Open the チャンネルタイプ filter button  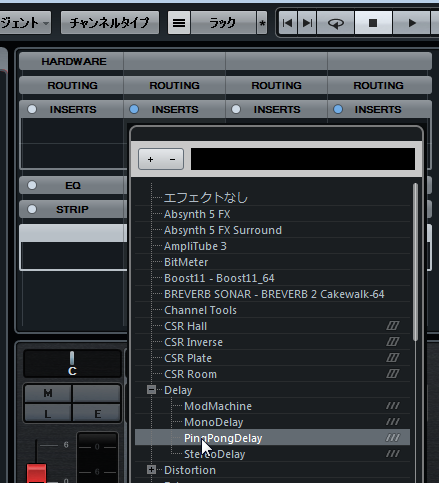point(110,23)
